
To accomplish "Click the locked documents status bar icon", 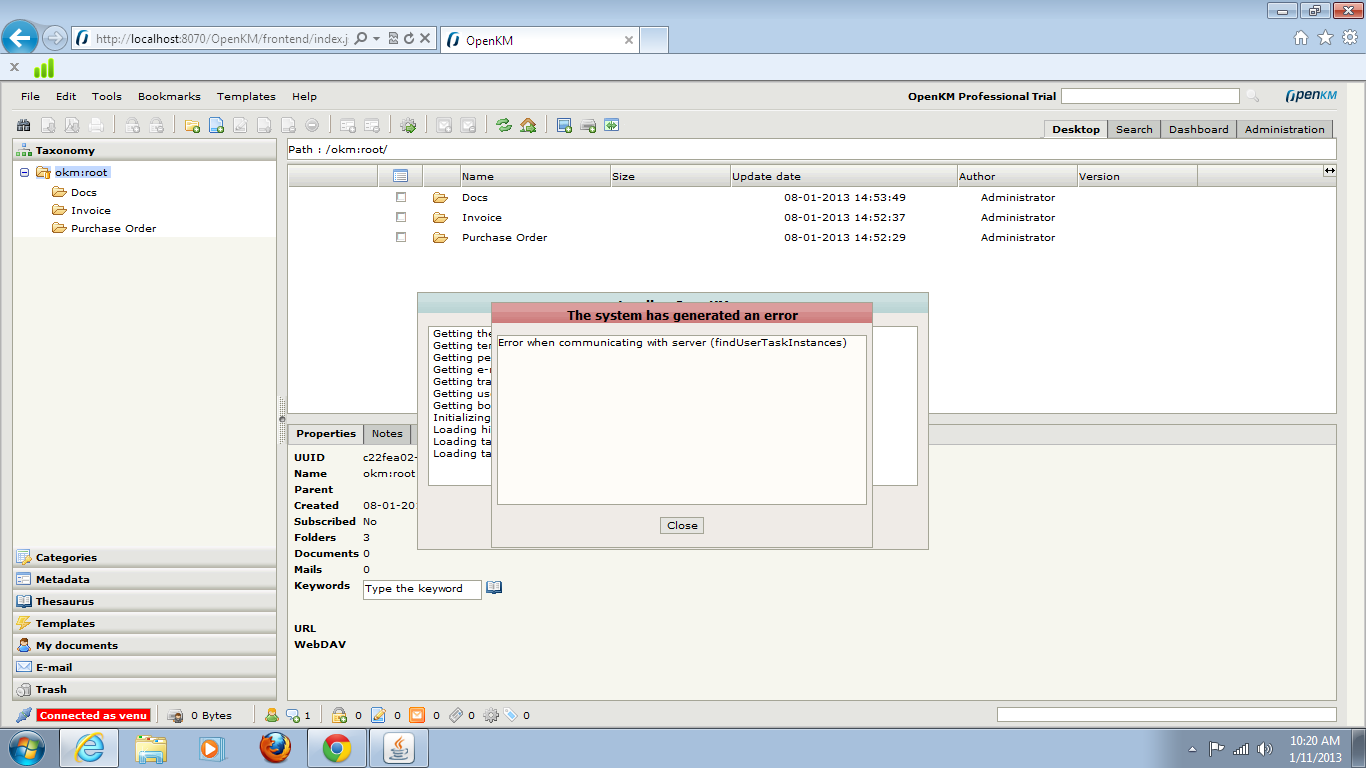I will [339, 715].
